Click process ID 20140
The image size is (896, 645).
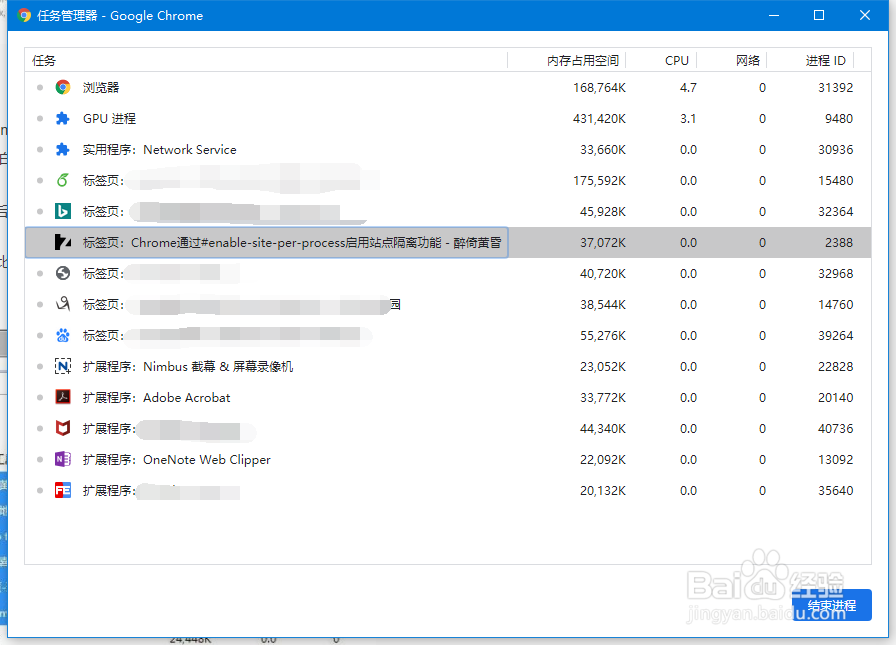coord(835,398)
